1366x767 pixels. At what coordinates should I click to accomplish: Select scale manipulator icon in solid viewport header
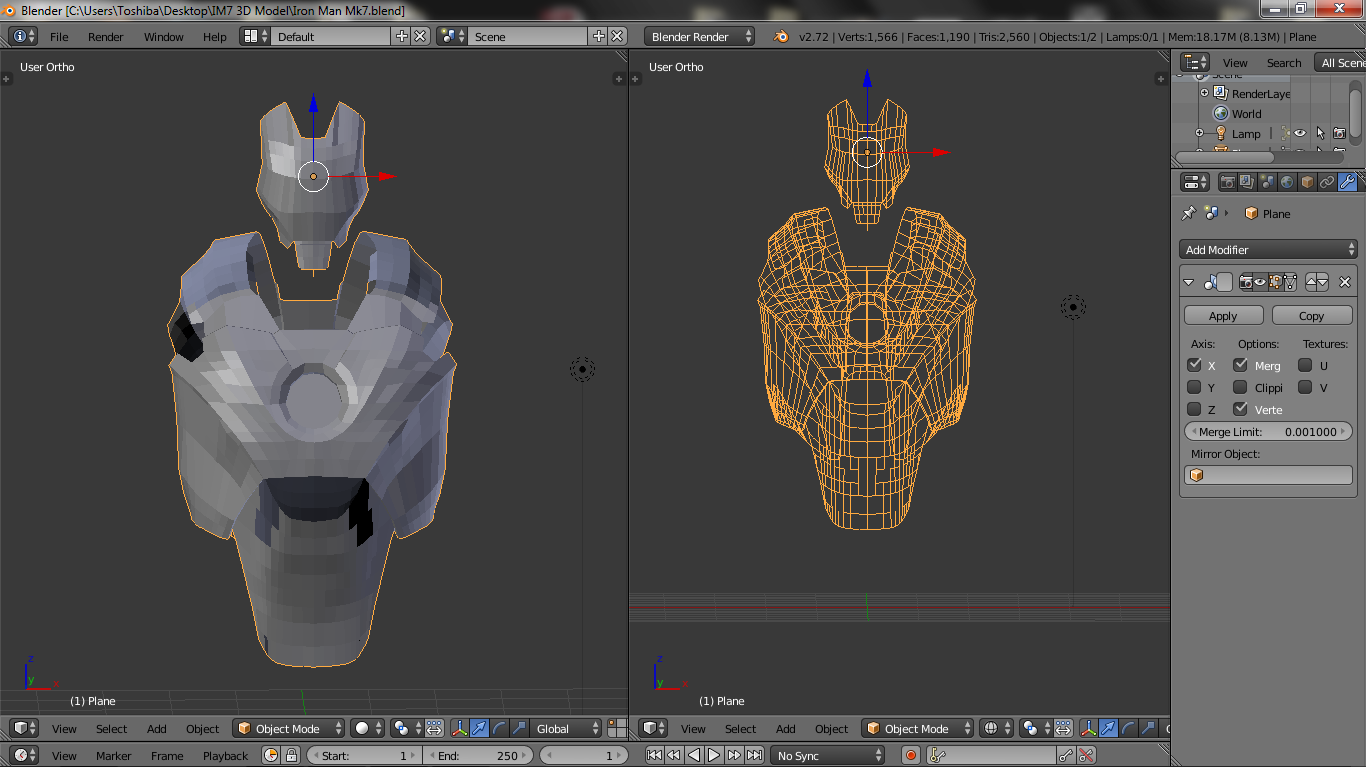tap(518, 728)
